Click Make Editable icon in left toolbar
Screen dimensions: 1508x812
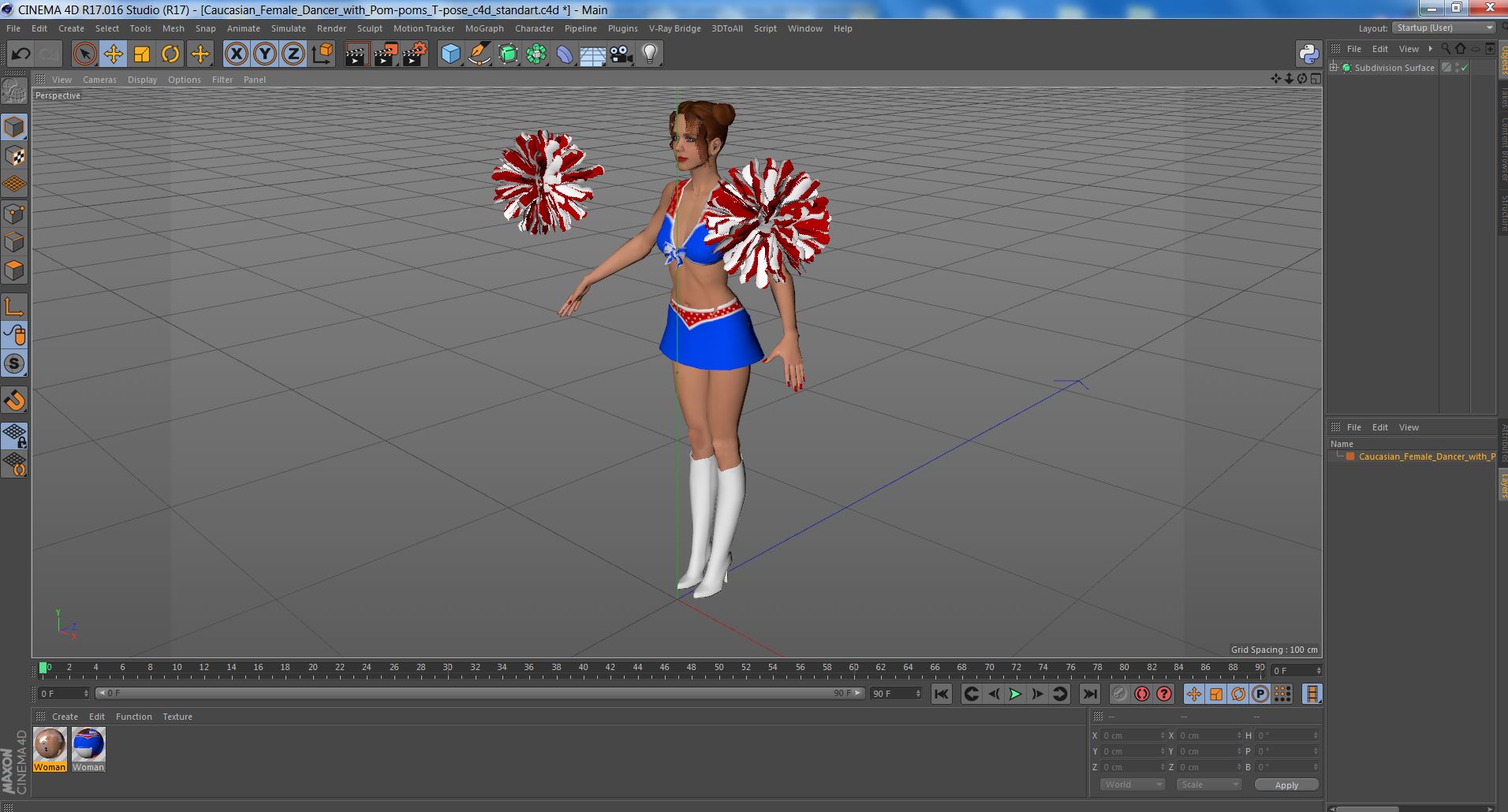pyautogui.click(x=14, y=92)
